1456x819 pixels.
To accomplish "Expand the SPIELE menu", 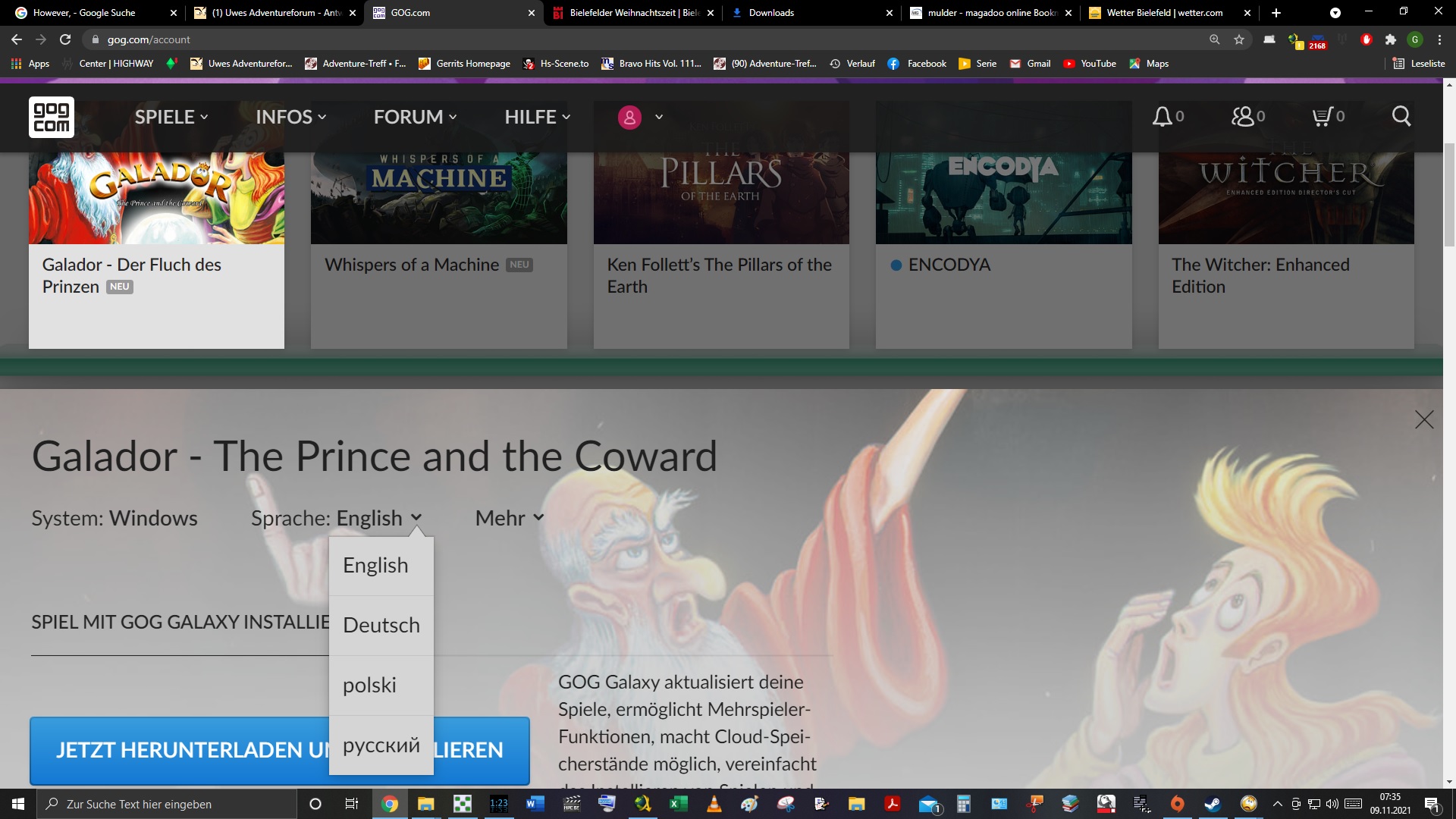I will coord(171,117).
